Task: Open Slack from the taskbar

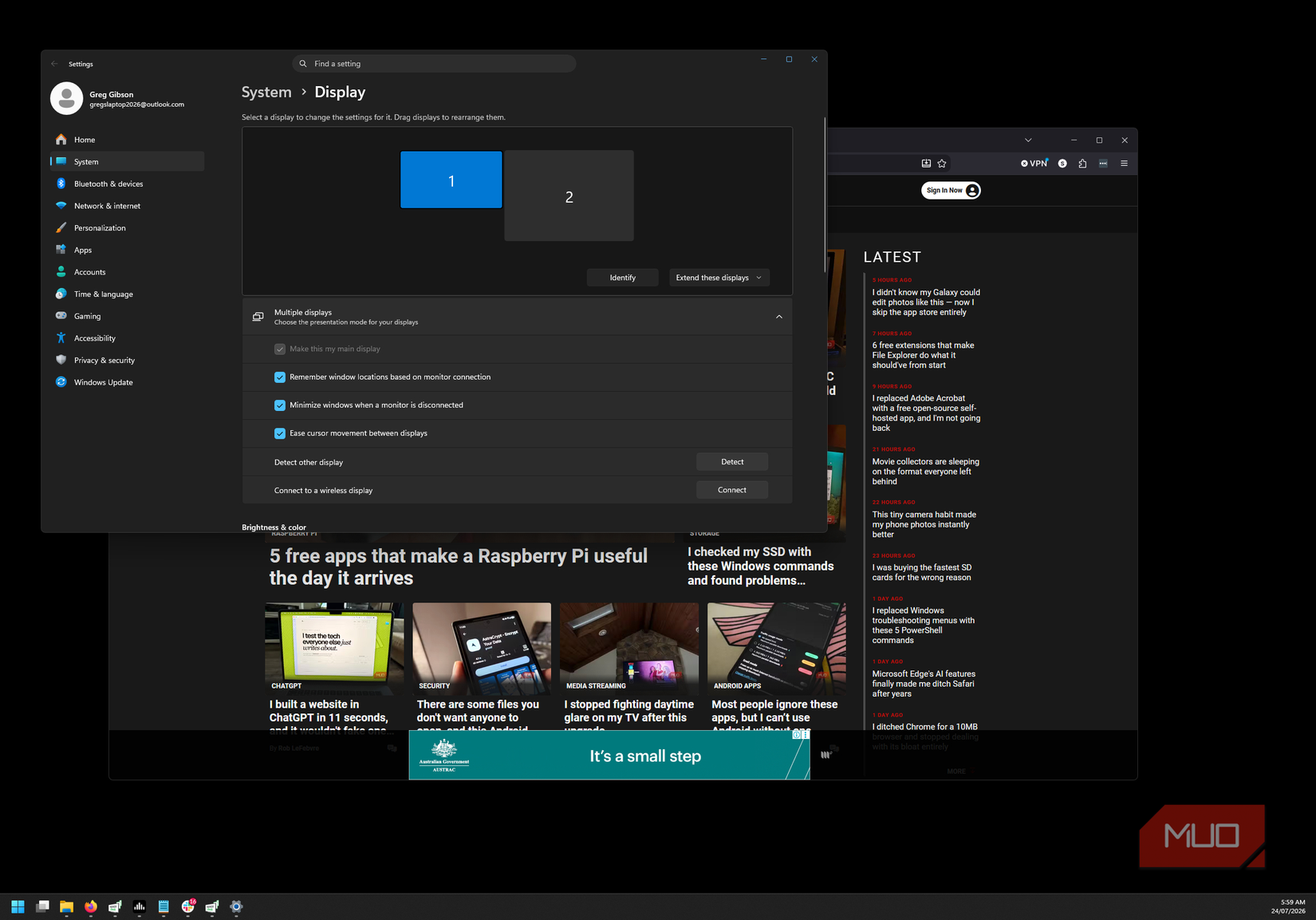Action: (x=188, y=906)
